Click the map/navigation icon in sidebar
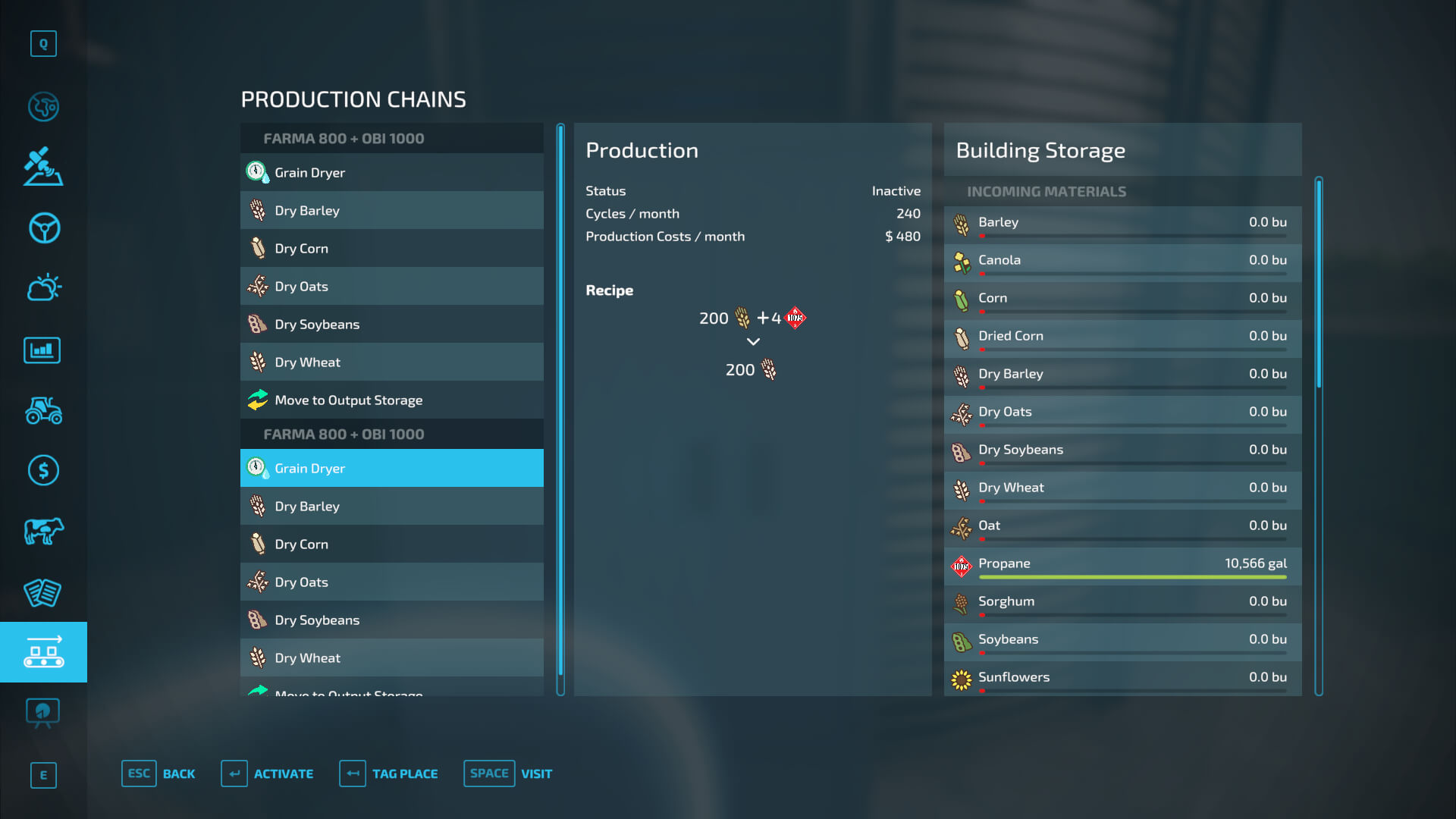 coord(43,106)
